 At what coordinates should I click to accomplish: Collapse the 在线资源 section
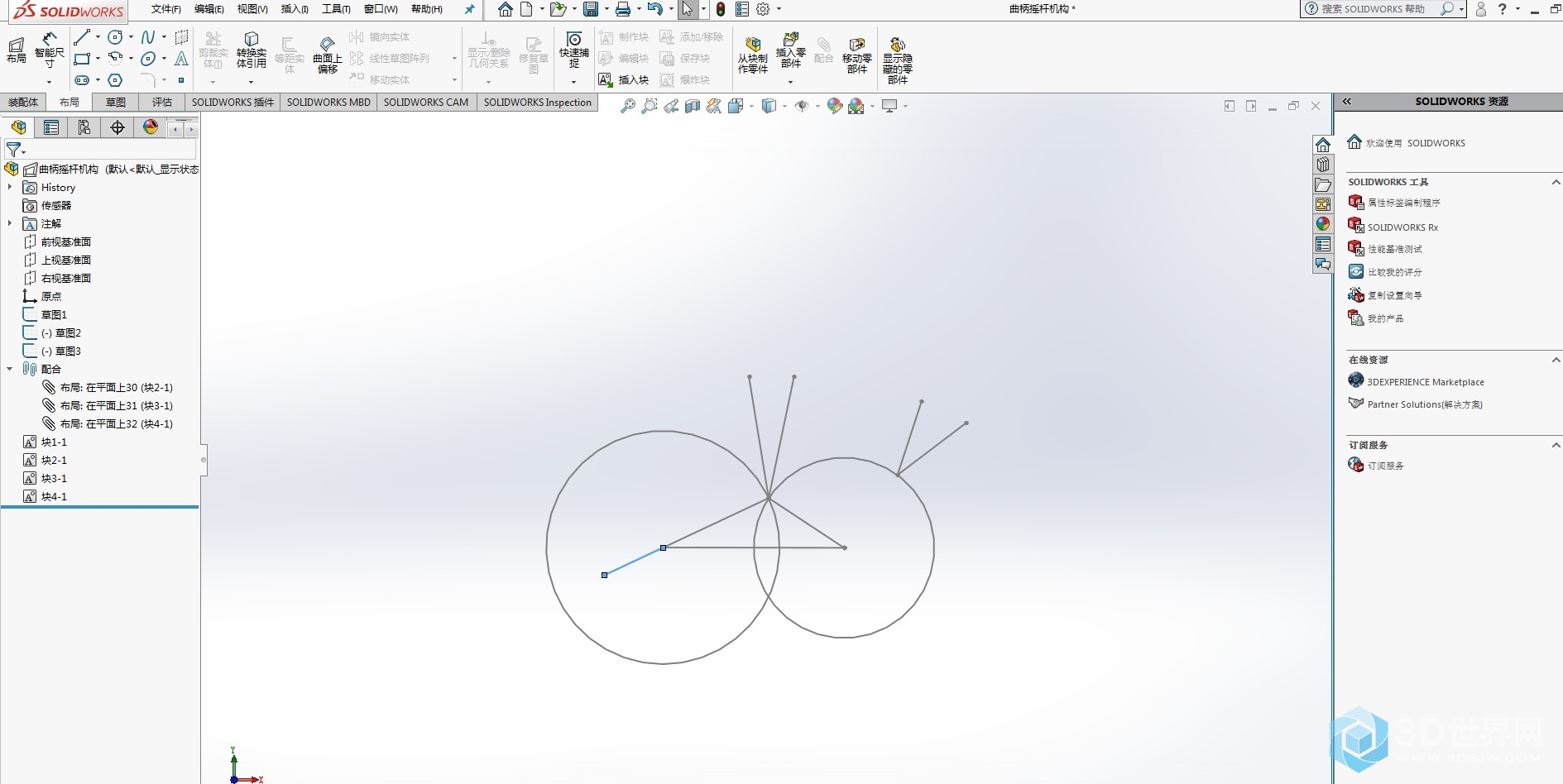1556,360
